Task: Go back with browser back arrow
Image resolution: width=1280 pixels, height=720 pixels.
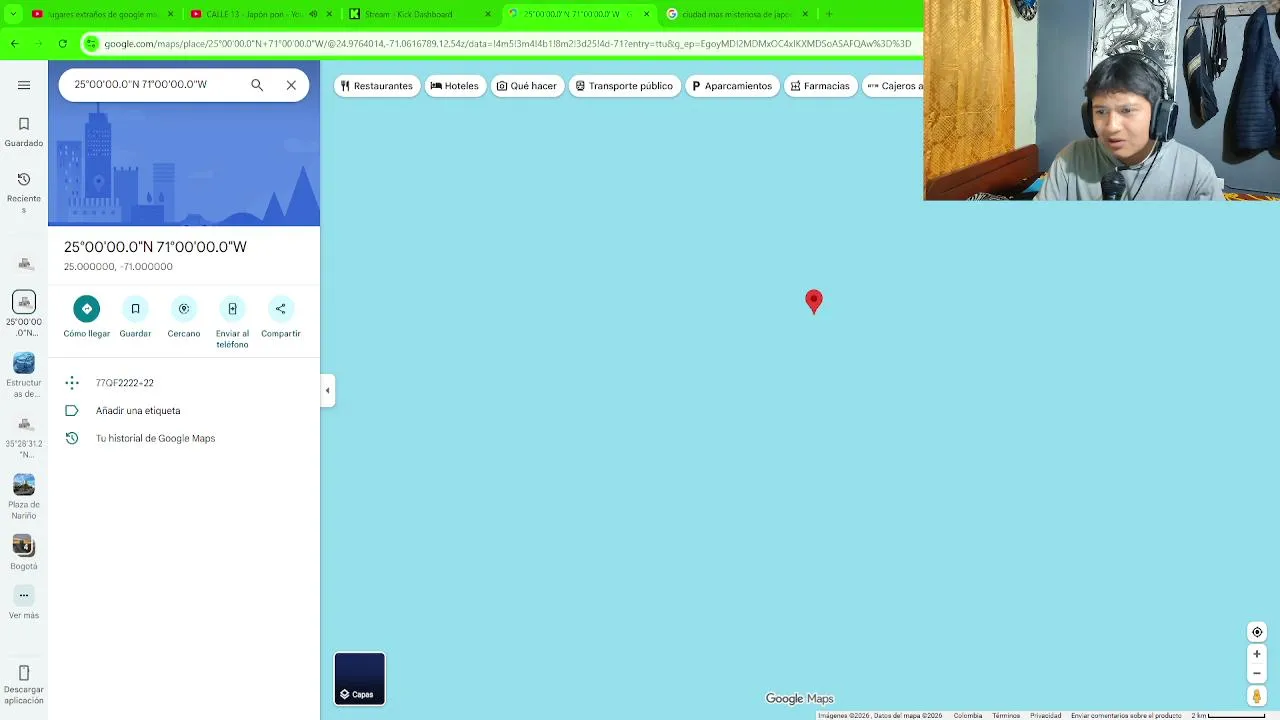Action: 14,44
